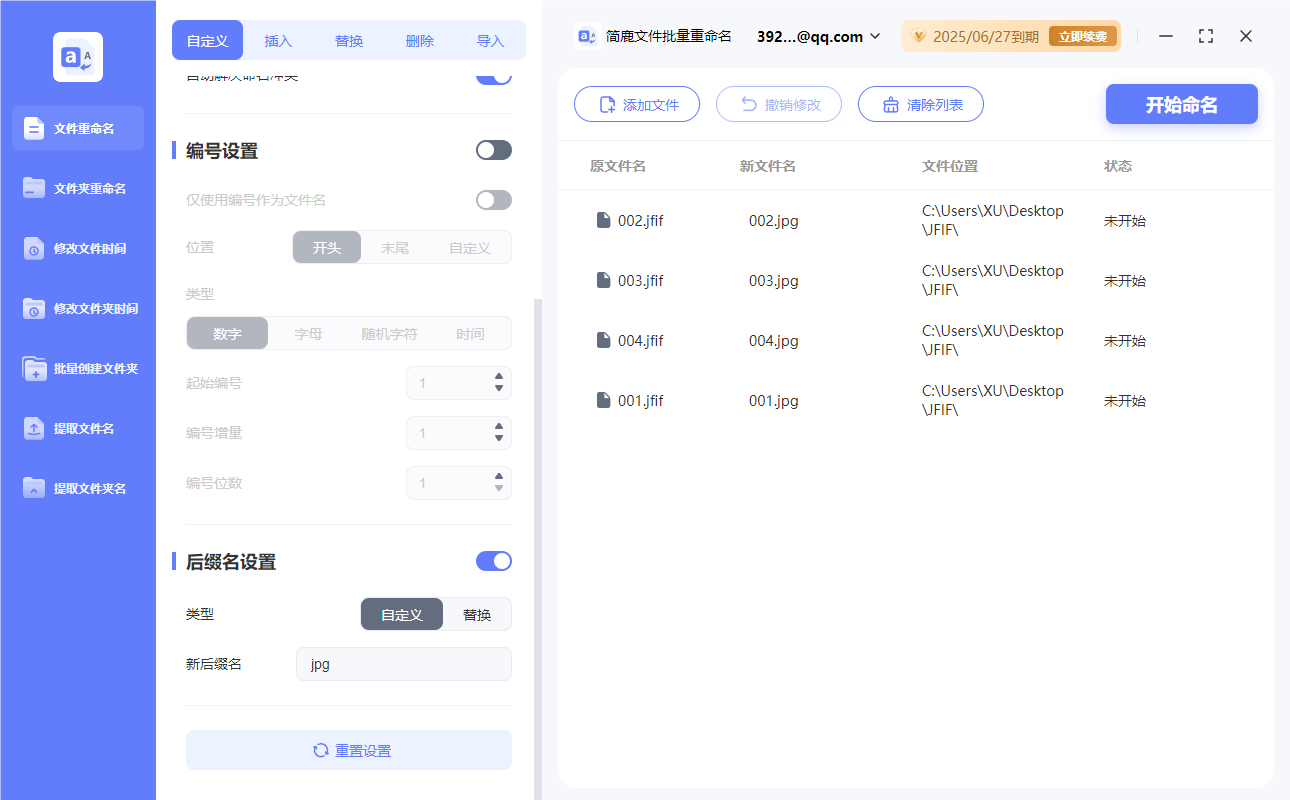The width and height of the screenshot is (1290, 800).
Task: Click the 添加文件 toolbar button
Action: (637, 104)
